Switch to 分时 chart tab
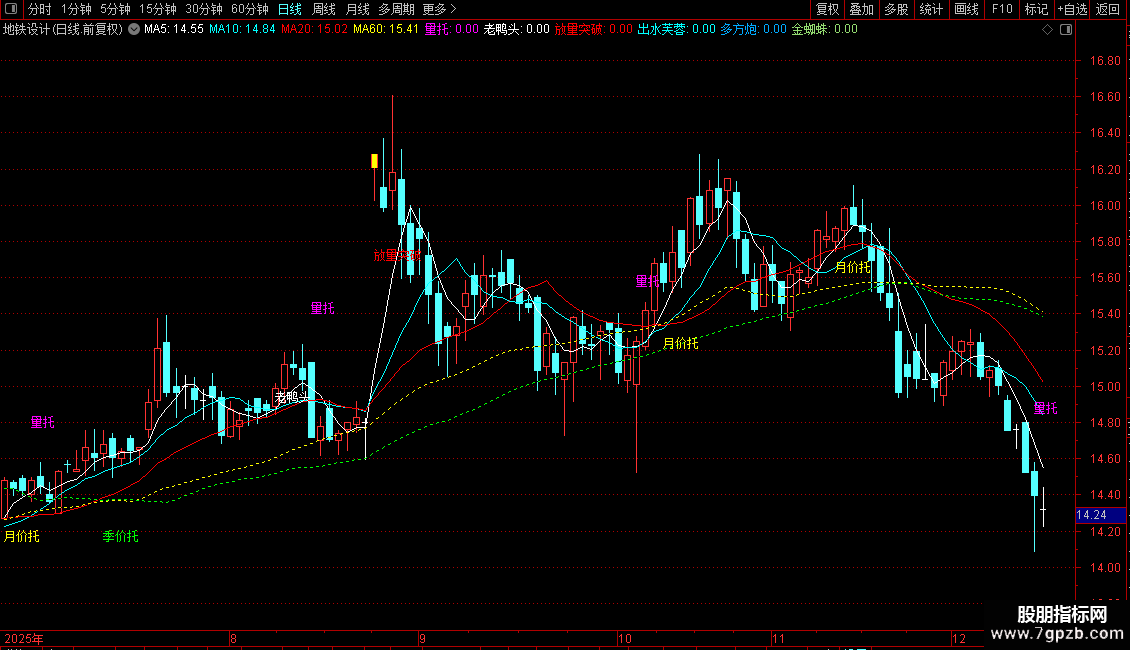Screen dimensions: 1130x650 point(40,9)
